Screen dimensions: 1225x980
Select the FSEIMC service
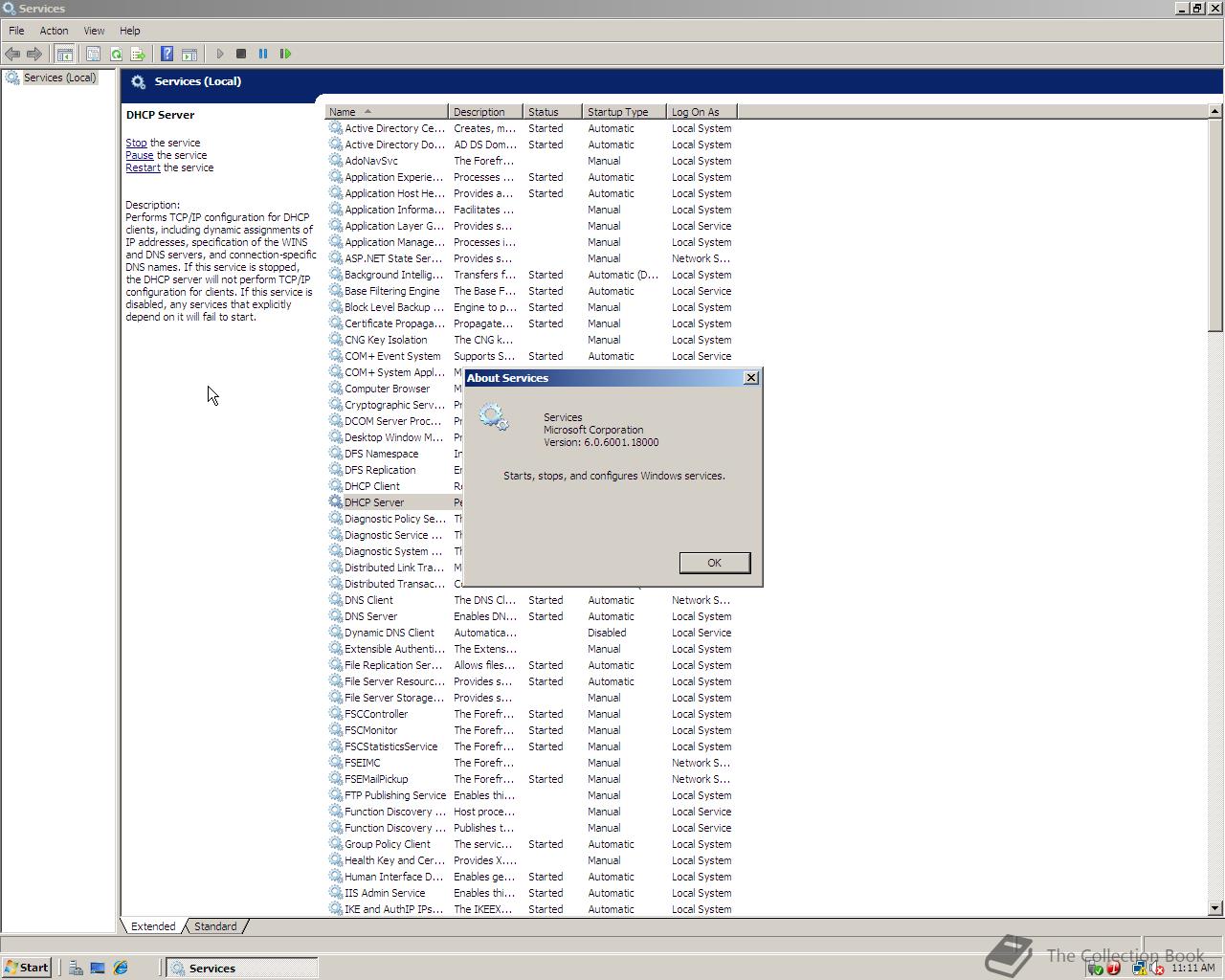coord(362,763)
